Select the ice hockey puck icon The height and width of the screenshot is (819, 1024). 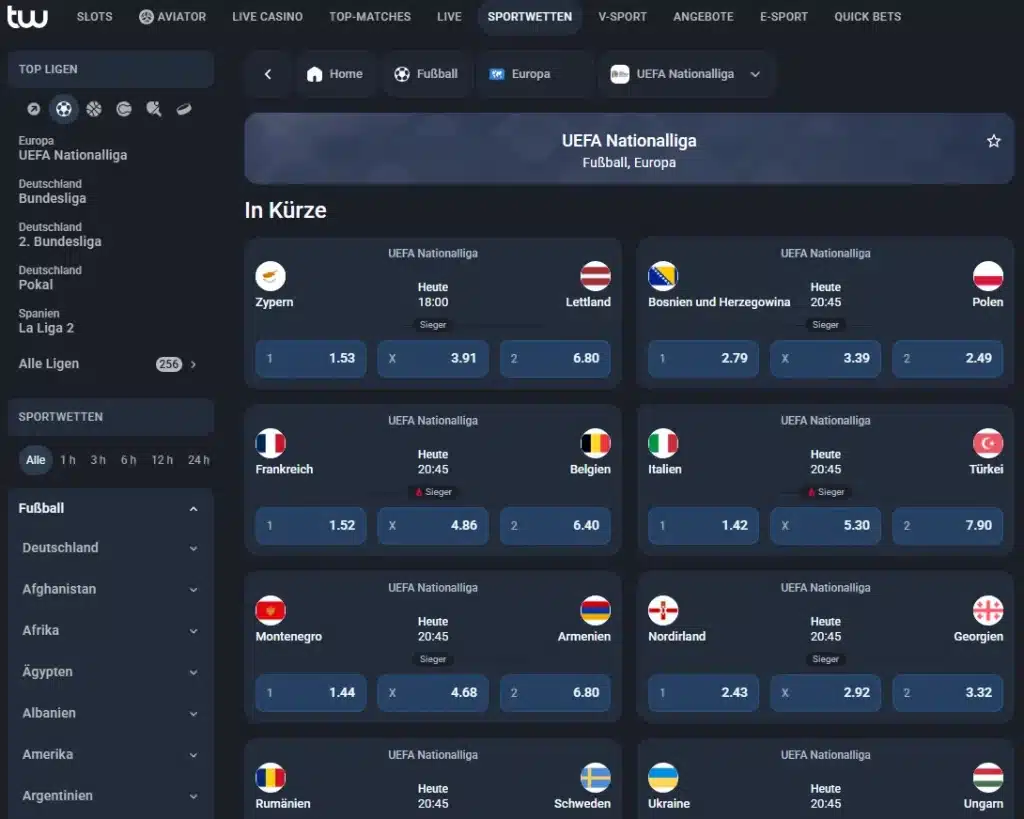click(184, 109)
